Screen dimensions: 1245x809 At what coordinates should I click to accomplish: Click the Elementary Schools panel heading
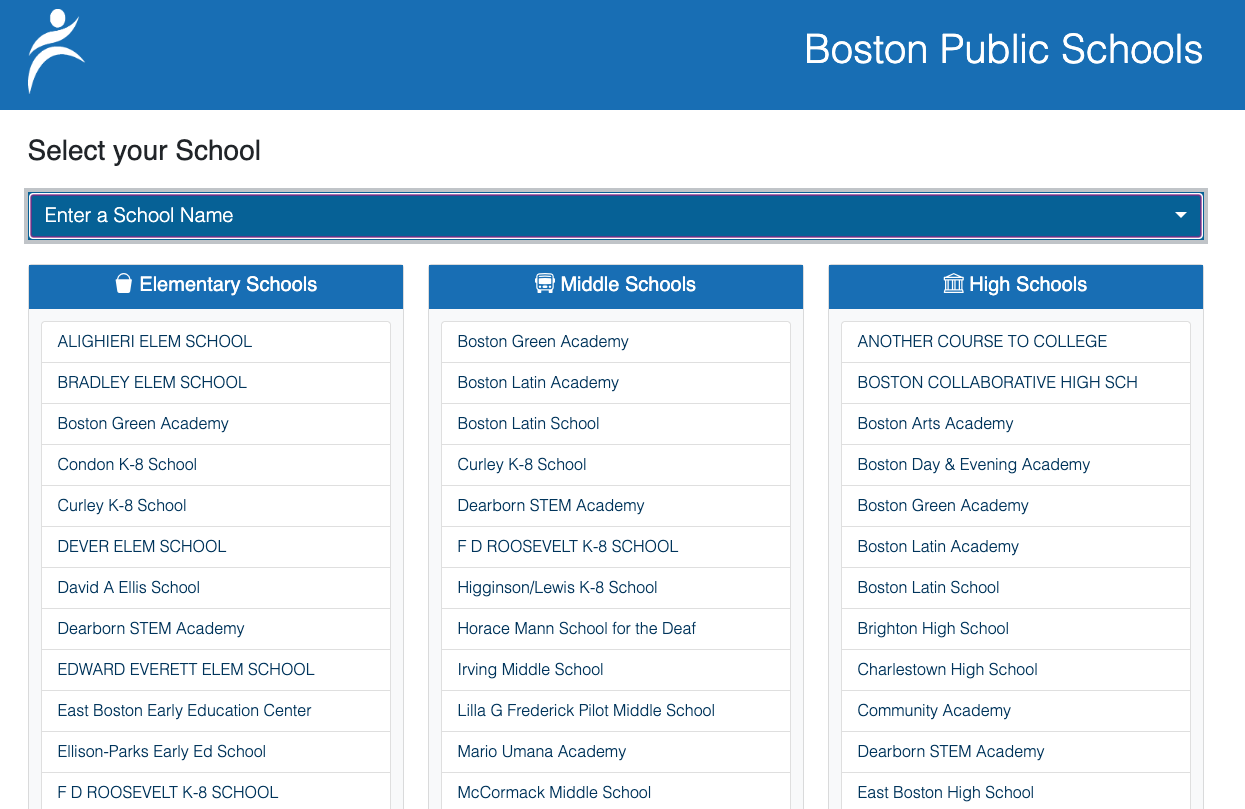coord(216,287)
